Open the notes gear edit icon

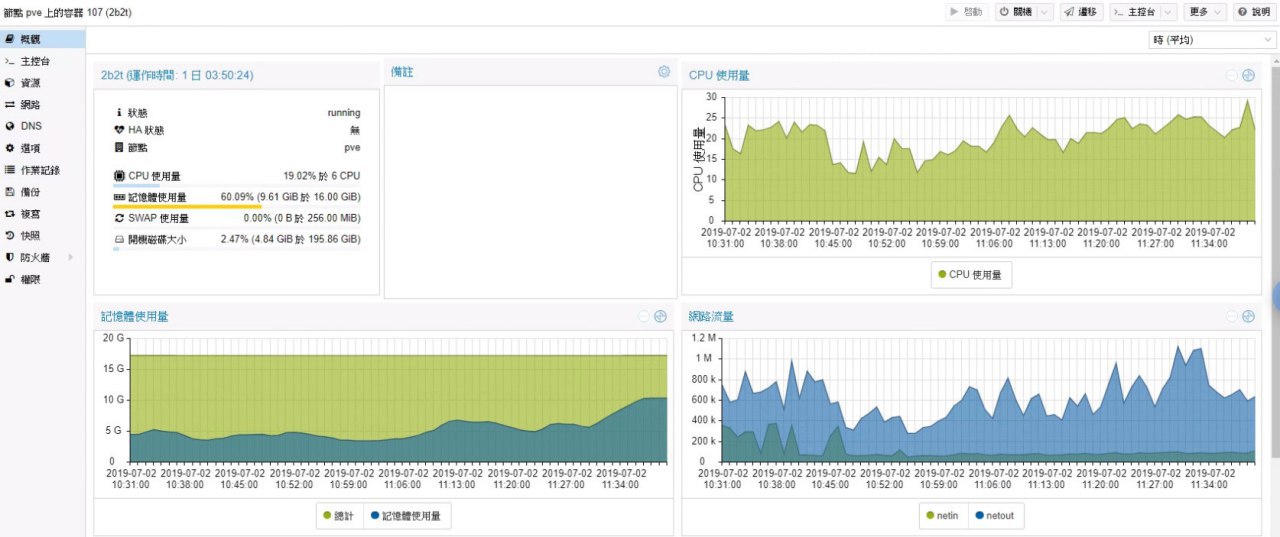click(x=664, y=72)
